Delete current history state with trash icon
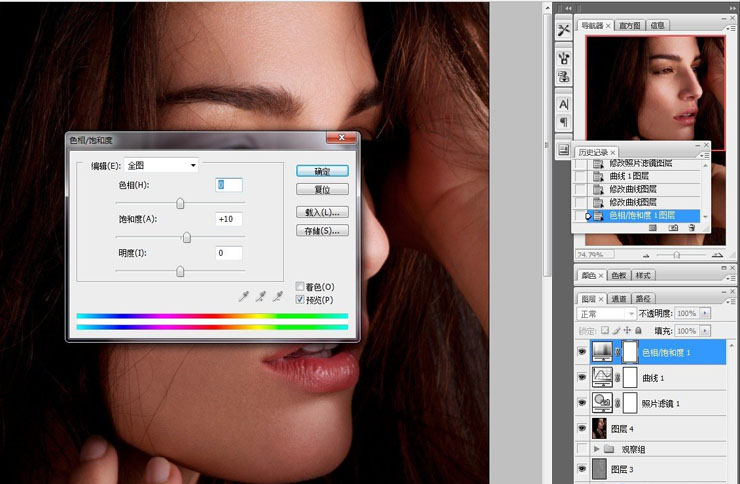Viewport: 740px width, 484px height. 691,228
